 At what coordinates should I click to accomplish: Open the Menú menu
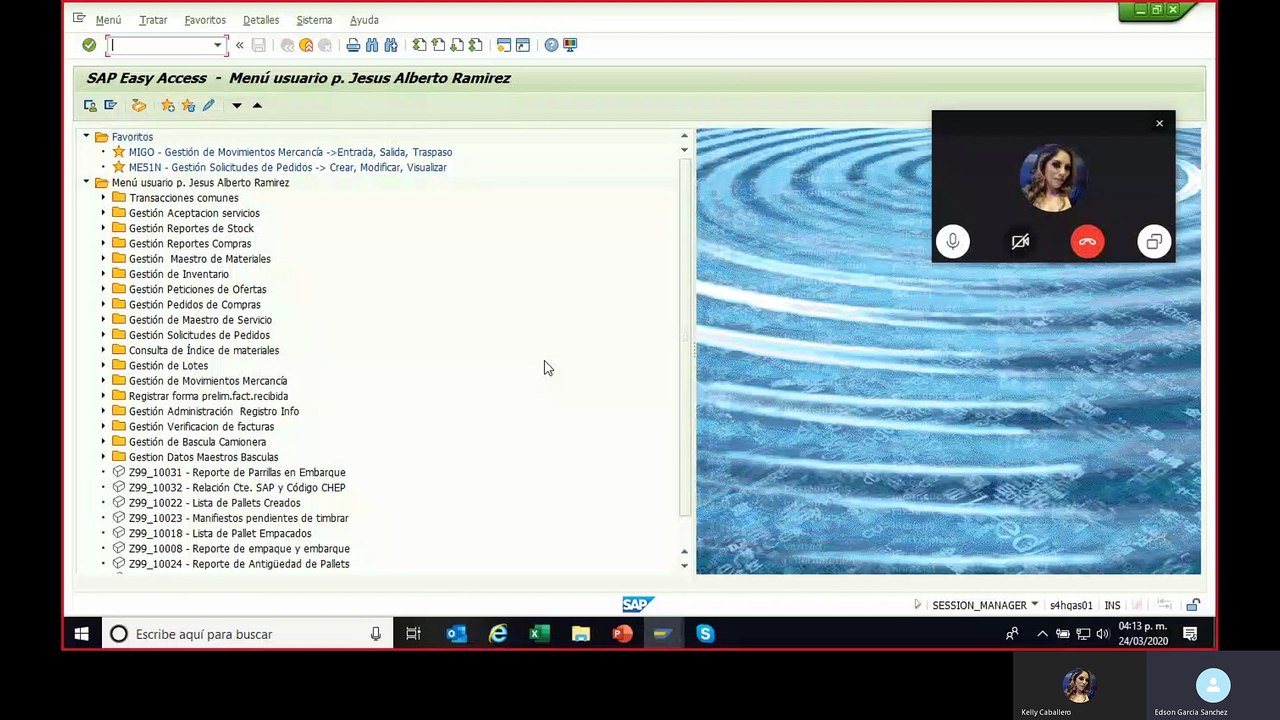(108, 20)
